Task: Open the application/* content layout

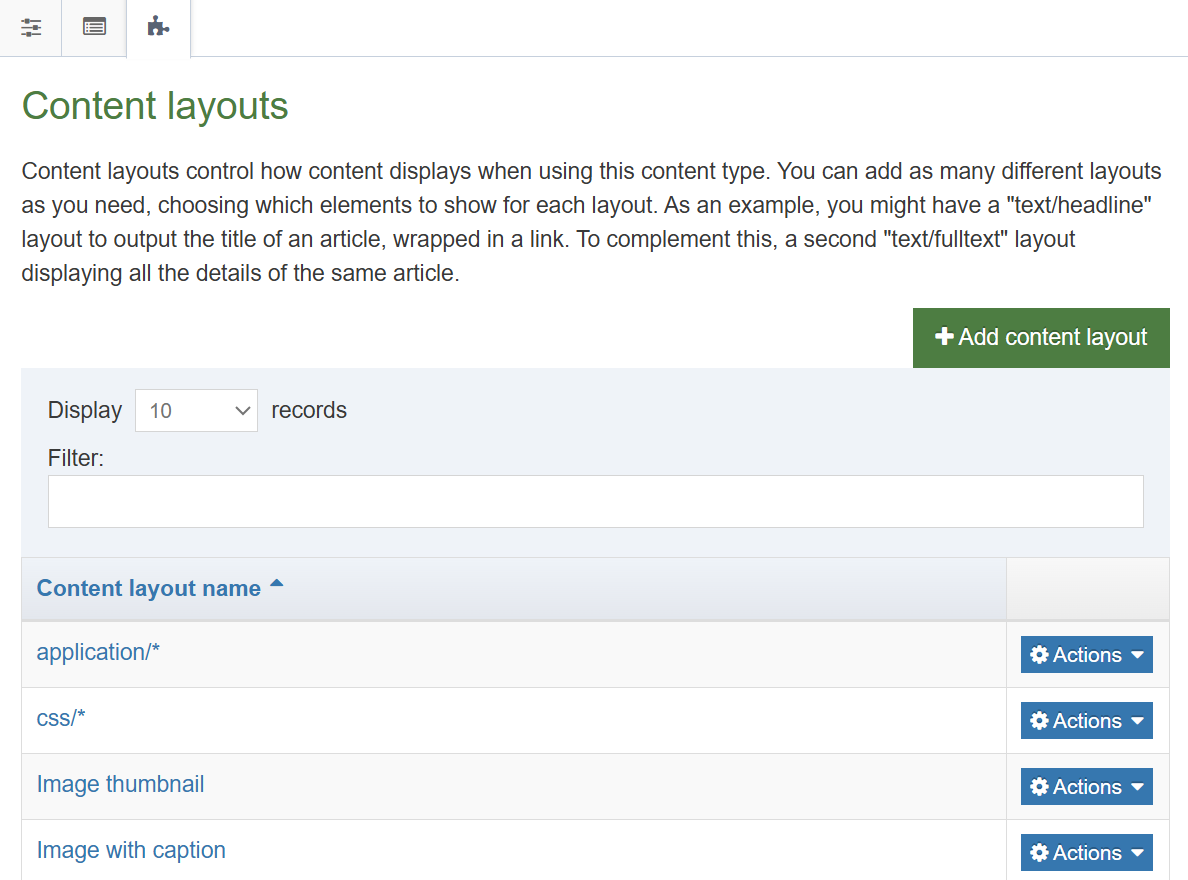Action: coord(98,652)
